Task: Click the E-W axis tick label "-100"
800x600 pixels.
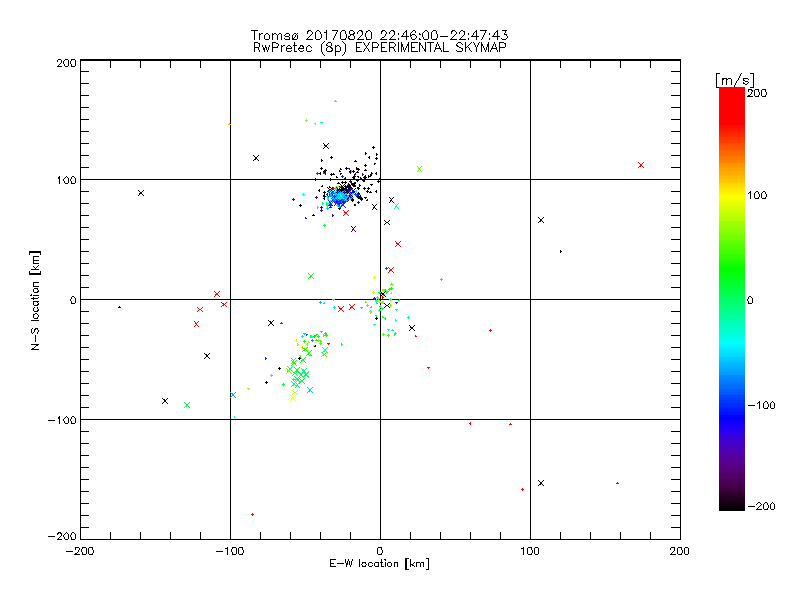Action: coord(230,551)
